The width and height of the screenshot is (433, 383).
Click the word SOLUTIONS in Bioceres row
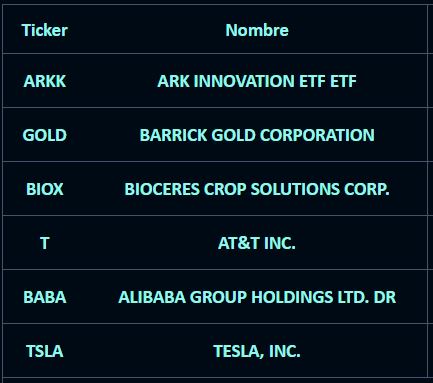click(x=295, y=189)
